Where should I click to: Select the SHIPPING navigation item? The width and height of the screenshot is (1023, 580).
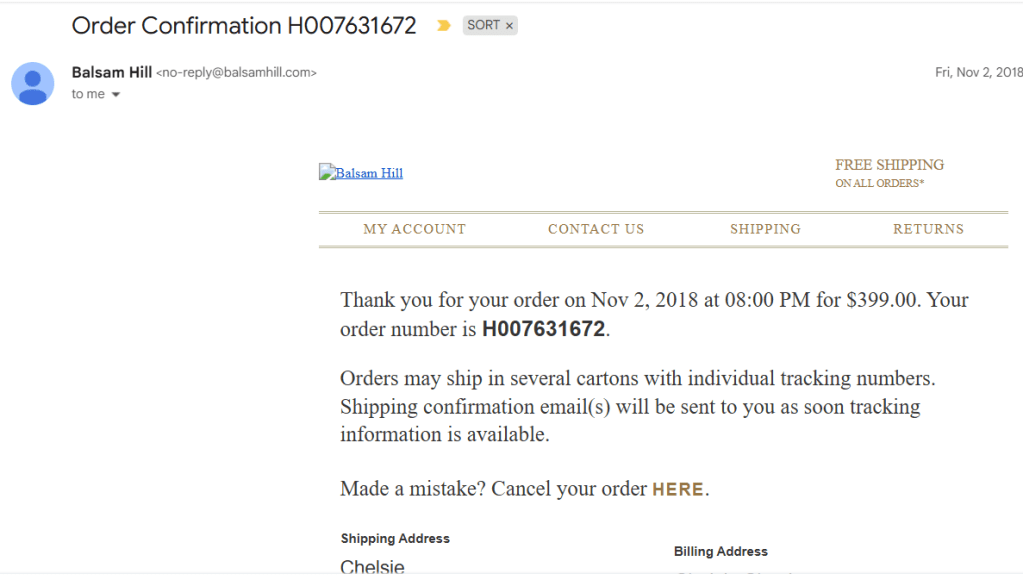pyautogui.click(x=765, y=229)
